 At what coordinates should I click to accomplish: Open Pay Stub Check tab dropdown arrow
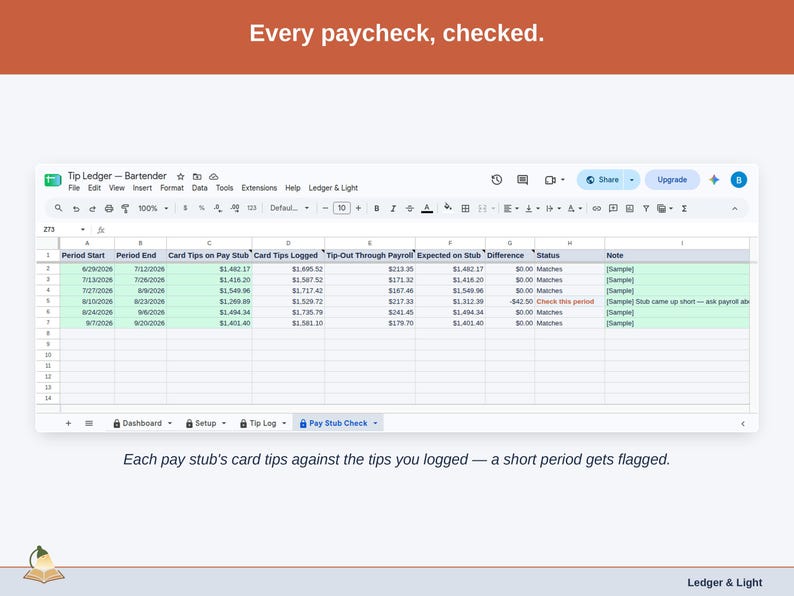tap(375, 423)
